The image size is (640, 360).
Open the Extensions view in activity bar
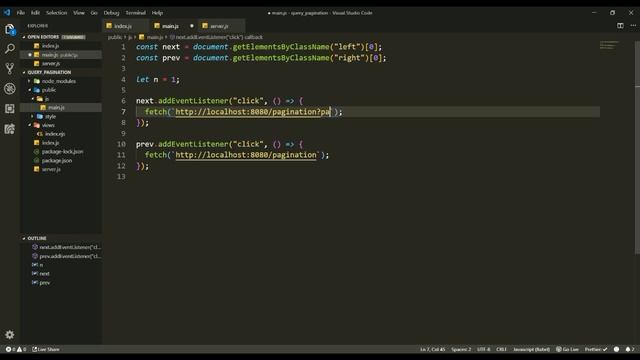pyautogui.click(x=10, y=109)
